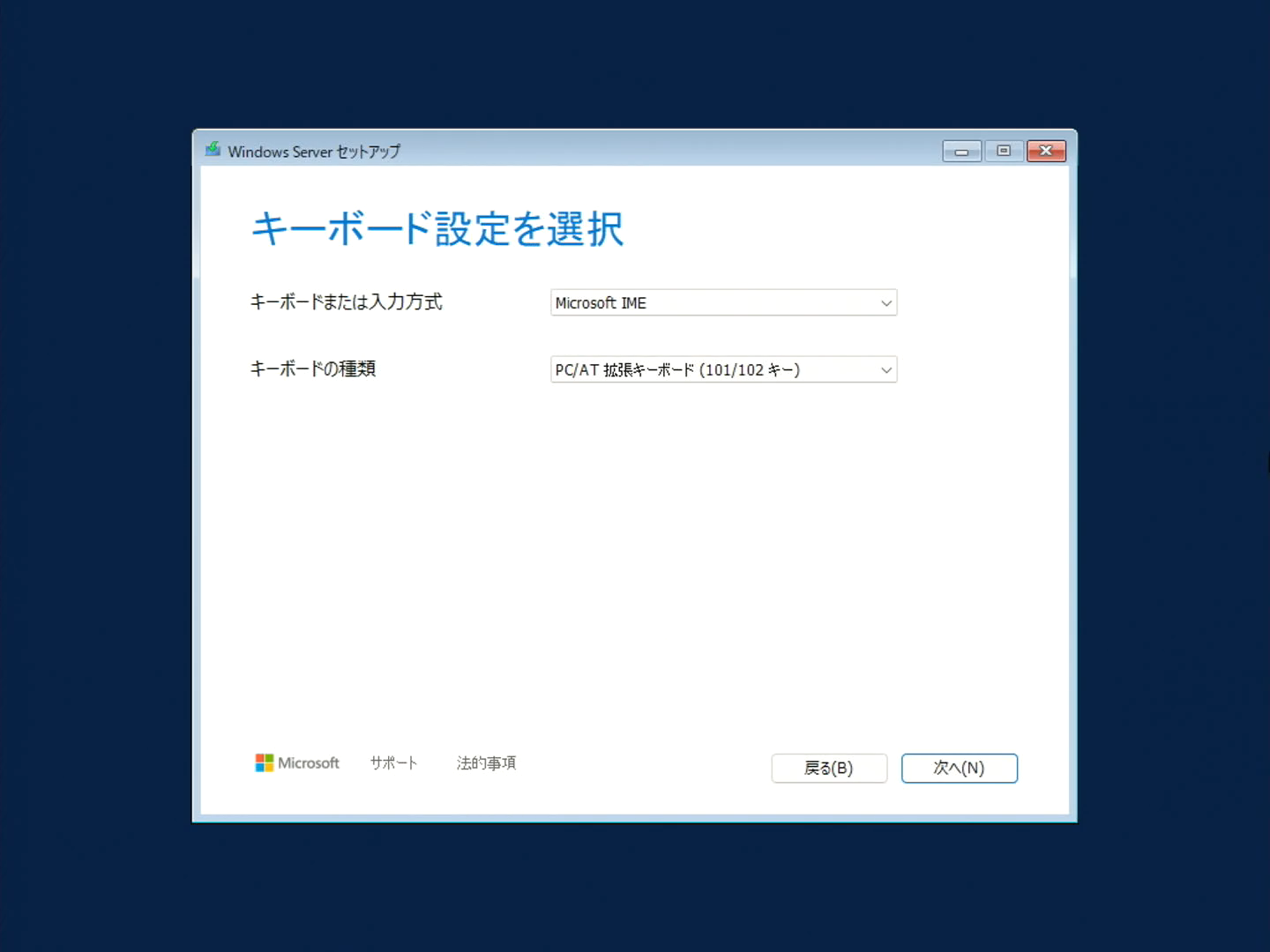Image resolution: width=1270 pixels, height=952 pixels.
Task: Click the 次へ(N) button
Action: point(960,769)
